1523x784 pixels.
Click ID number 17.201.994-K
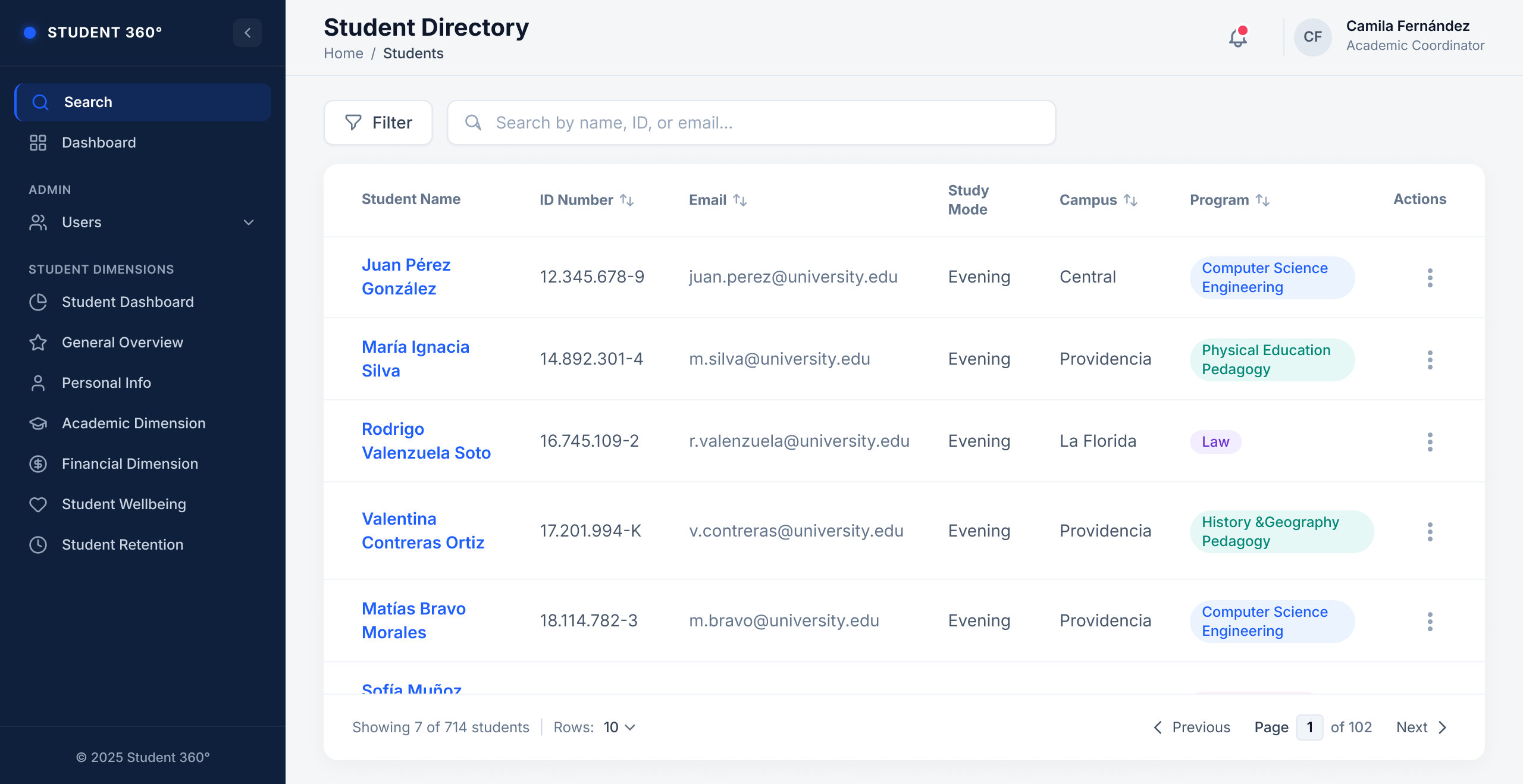590,531
